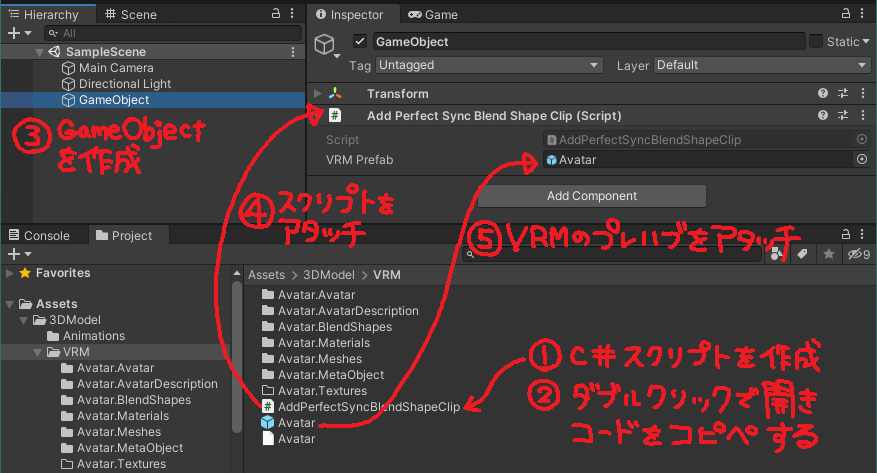
Task: Click the VRM Prefab object picker circle
Action: (x=862, y=160)
